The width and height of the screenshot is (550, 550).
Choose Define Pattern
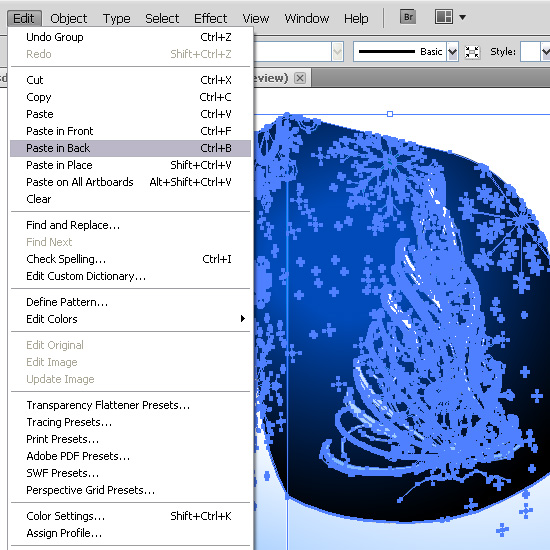tap(130, 302)
